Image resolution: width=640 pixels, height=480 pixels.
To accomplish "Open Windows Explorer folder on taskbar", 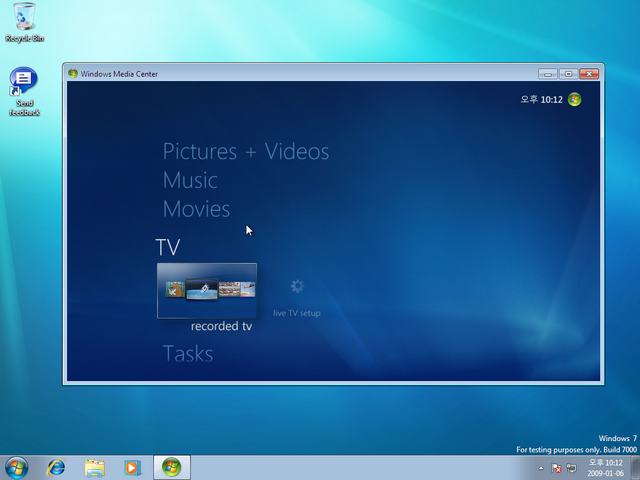I will 94,468.
